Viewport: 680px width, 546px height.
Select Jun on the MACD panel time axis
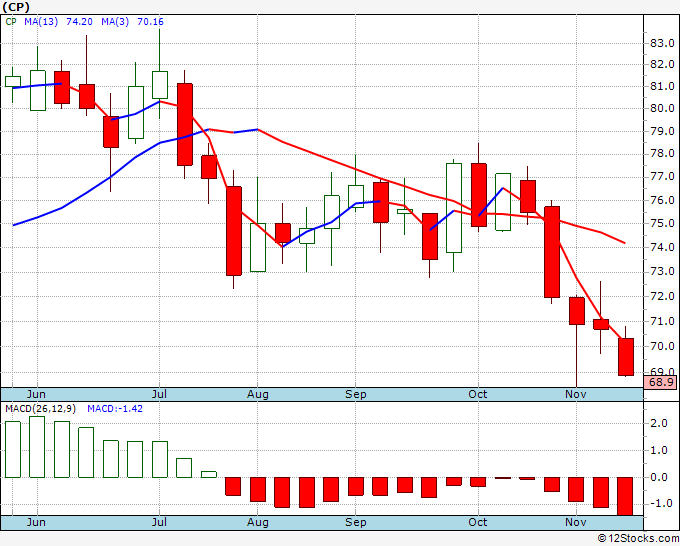(x=36, y=522)
